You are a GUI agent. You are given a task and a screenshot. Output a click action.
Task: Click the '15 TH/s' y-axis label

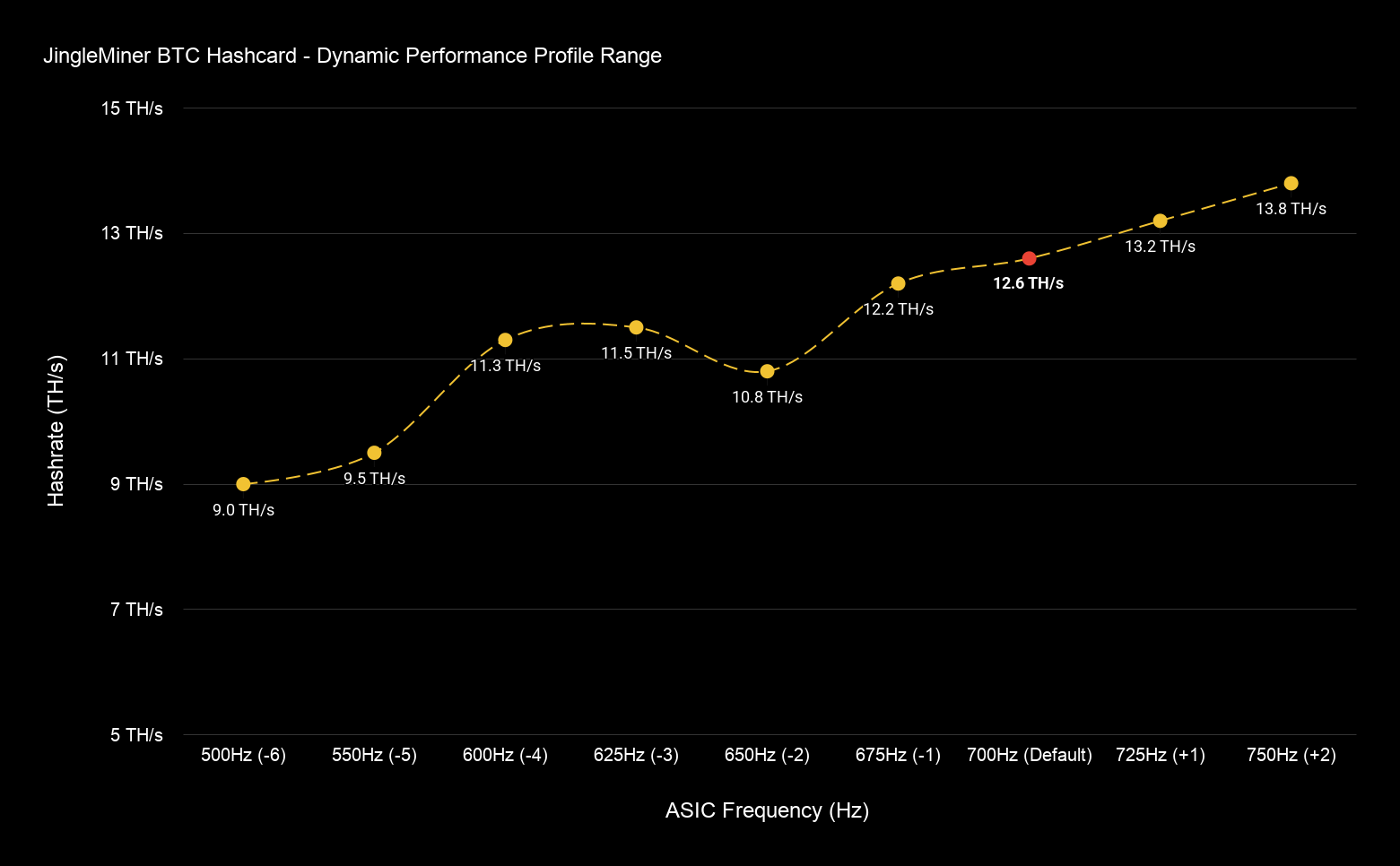pos(132,108)
